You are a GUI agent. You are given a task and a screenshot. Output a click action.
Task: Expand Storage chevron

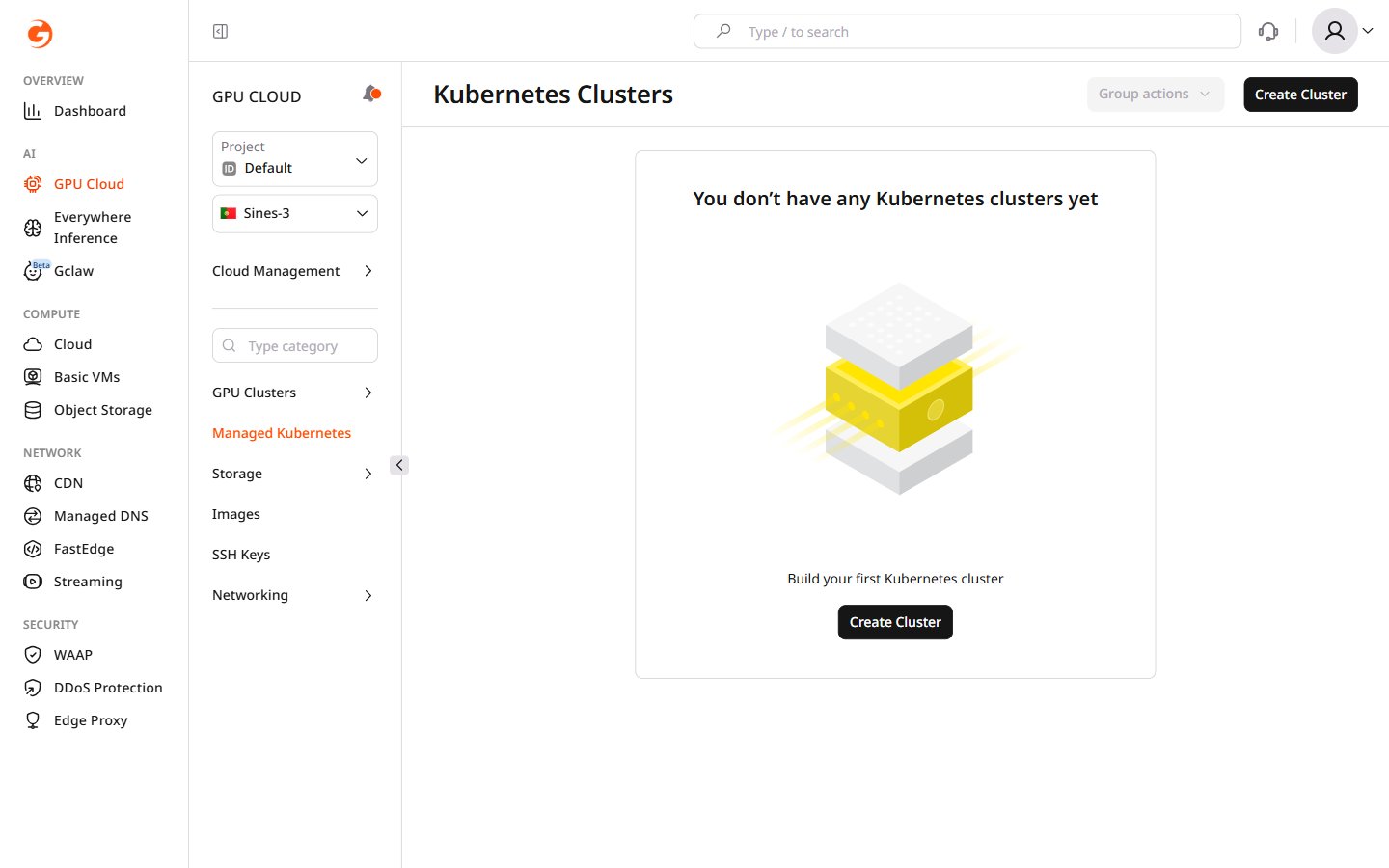368,474
